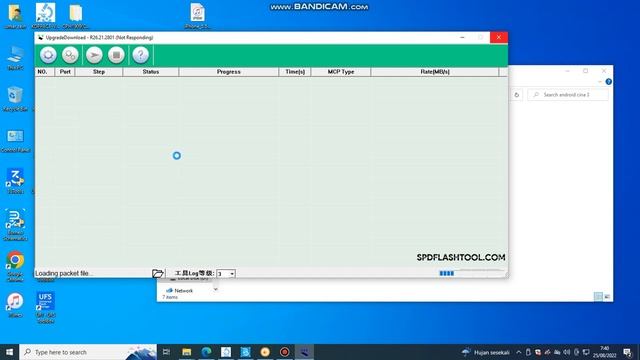This screenshot has height=360, width=640.
Task: Click the Port column header
Action: pos(65,72)
